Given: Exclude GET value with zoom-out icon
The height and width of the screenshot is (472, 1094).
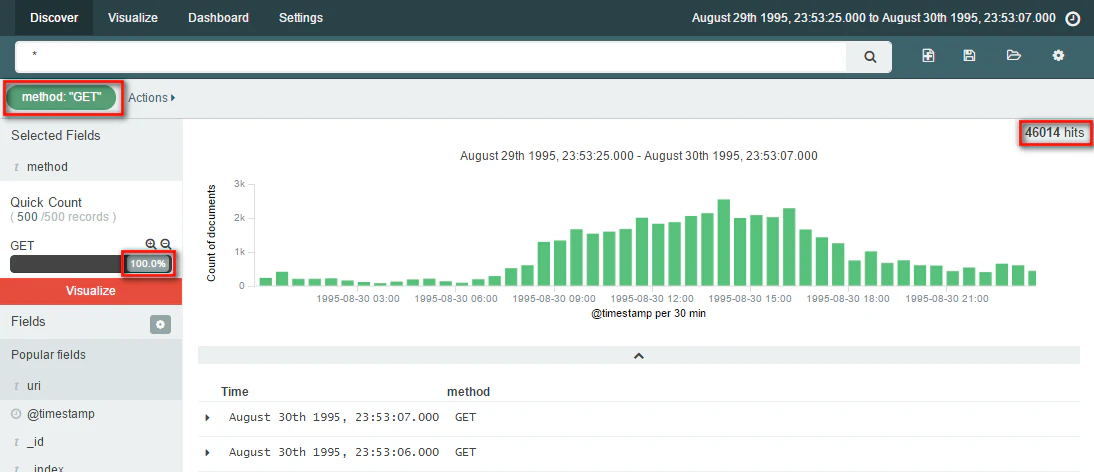Looking at the screenshot, I should coord(166,244).
